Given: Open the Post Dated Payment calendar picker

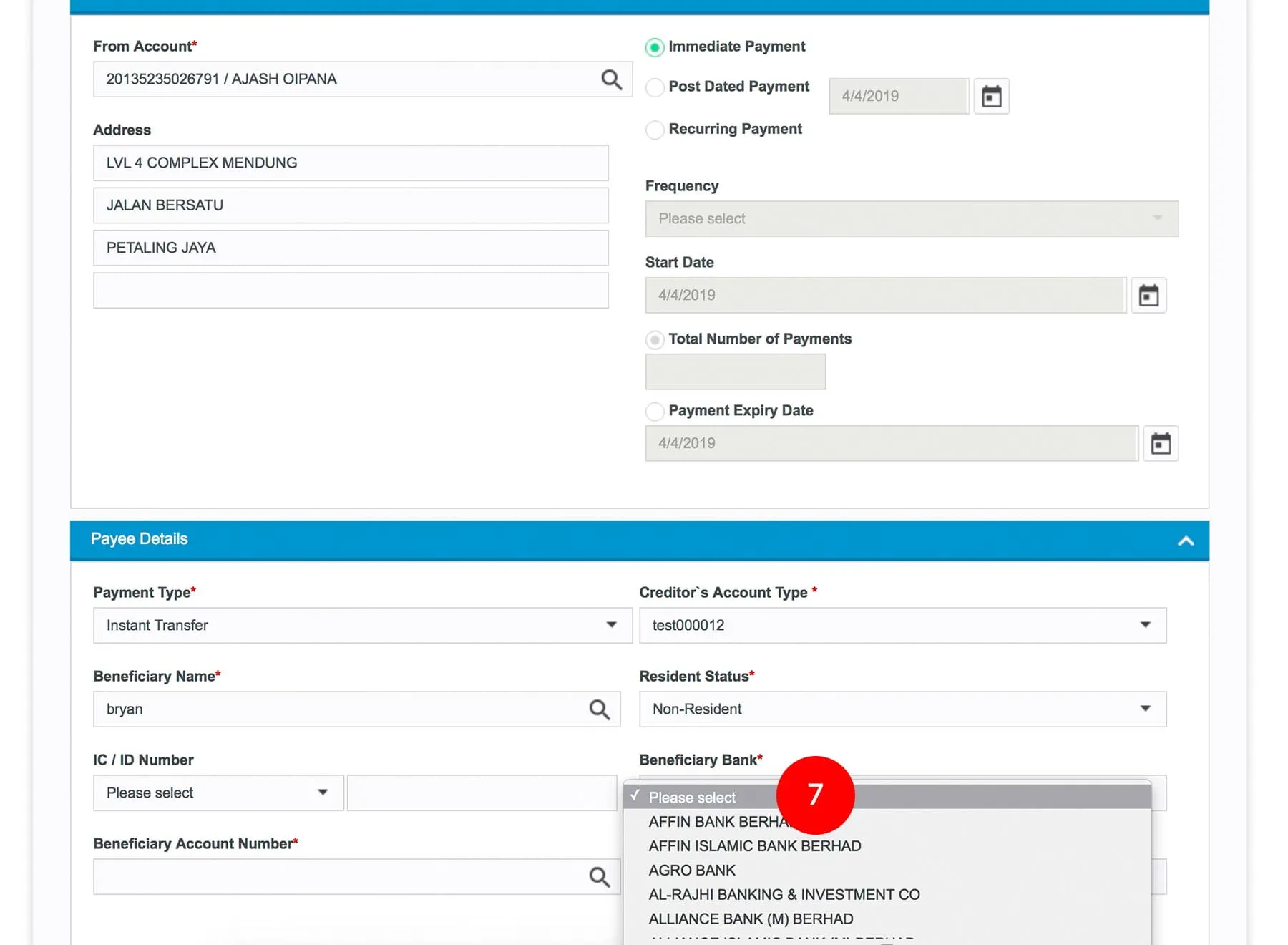Looking at the screenshot, I should pos(991,96).
